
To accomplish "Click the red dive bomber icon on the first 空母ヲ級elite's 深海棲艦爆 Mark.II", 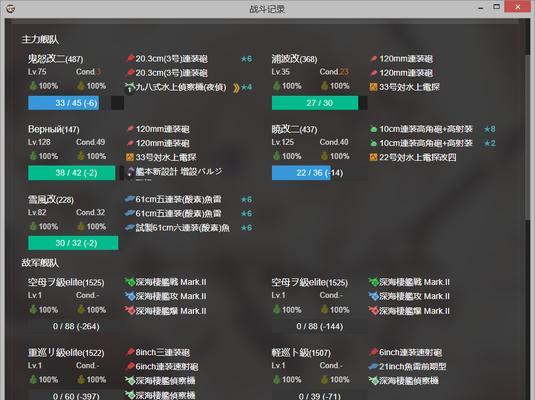I will [130, 311].
